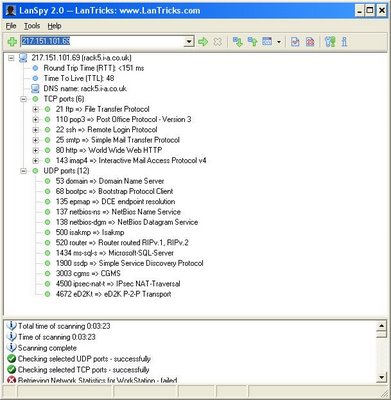Image resolution: width=391 pixels, height=400 pixels.
Task: Select the Round Trip Time (RTT) row
Action: [94, 68]
